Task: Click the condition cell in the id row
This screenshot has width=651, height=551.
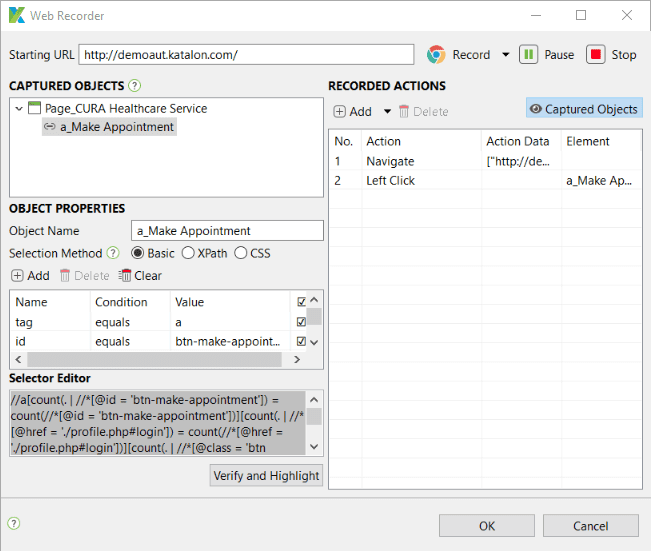Action: click(x=130, y=341)
